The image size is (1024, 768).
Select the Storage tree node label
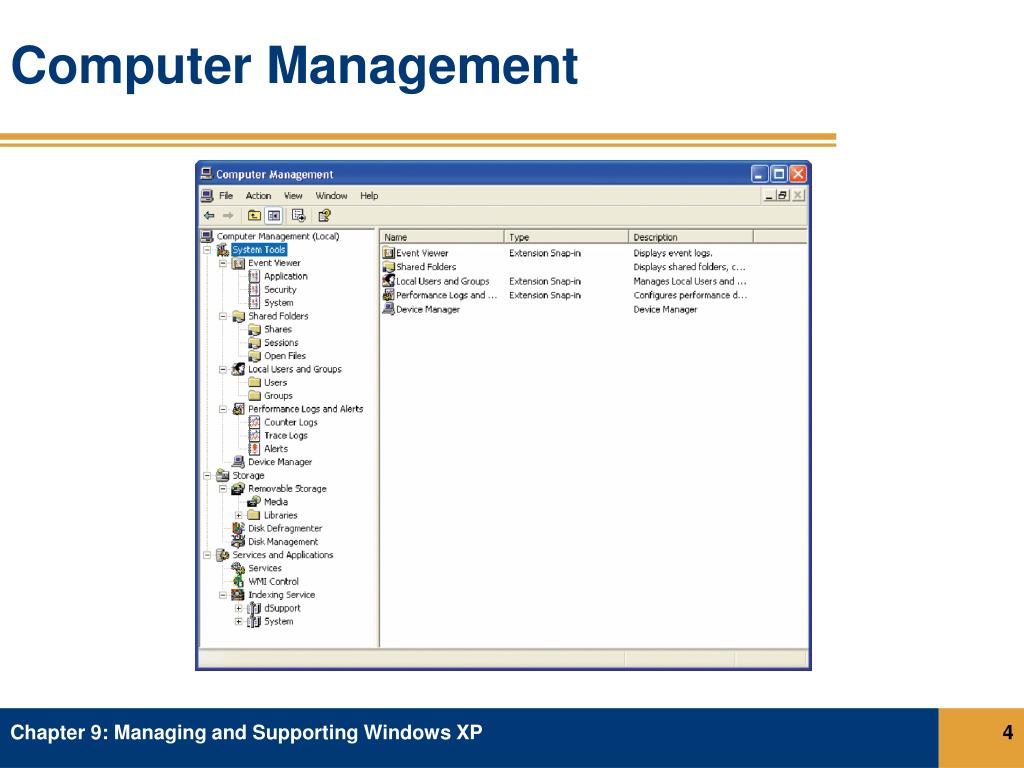248,475
